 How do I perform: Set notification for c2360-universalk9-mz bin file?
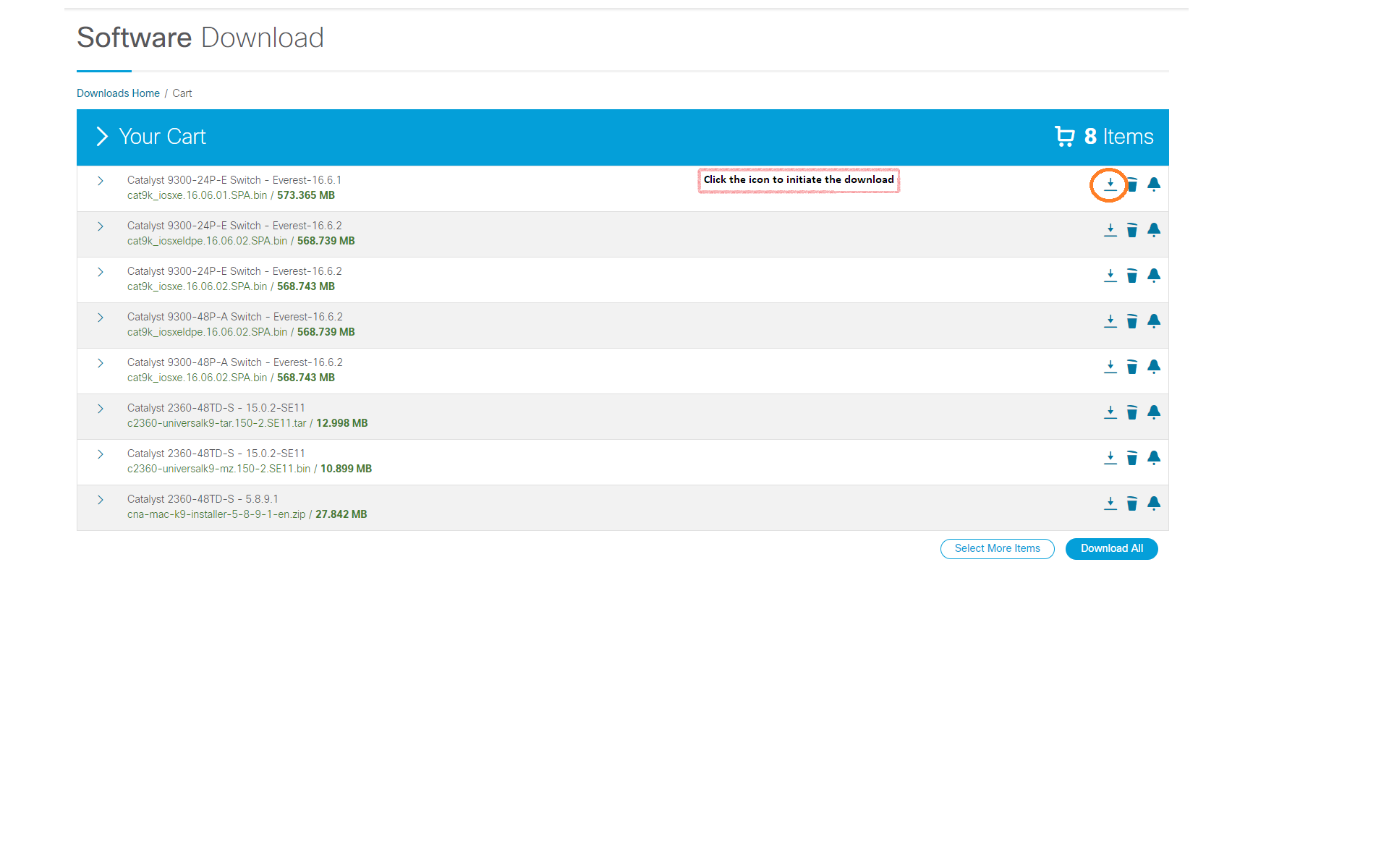click(x=1154, y=459)
